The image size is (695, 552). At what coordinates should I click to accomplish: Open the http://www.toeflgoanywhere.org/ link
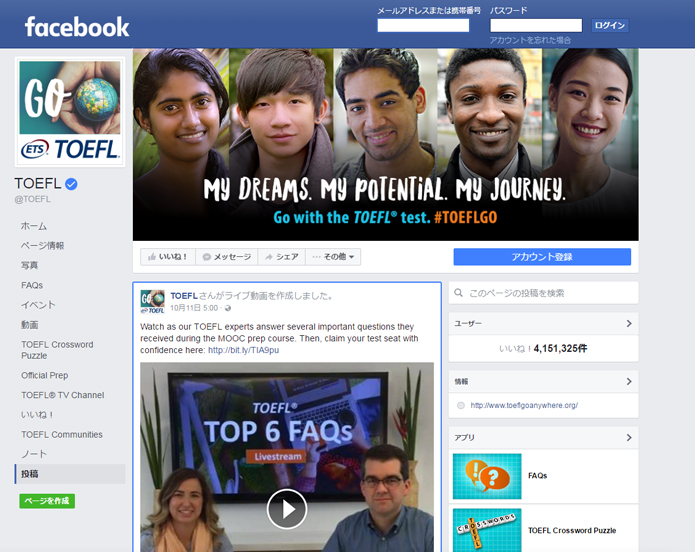(x=524, y=405)
